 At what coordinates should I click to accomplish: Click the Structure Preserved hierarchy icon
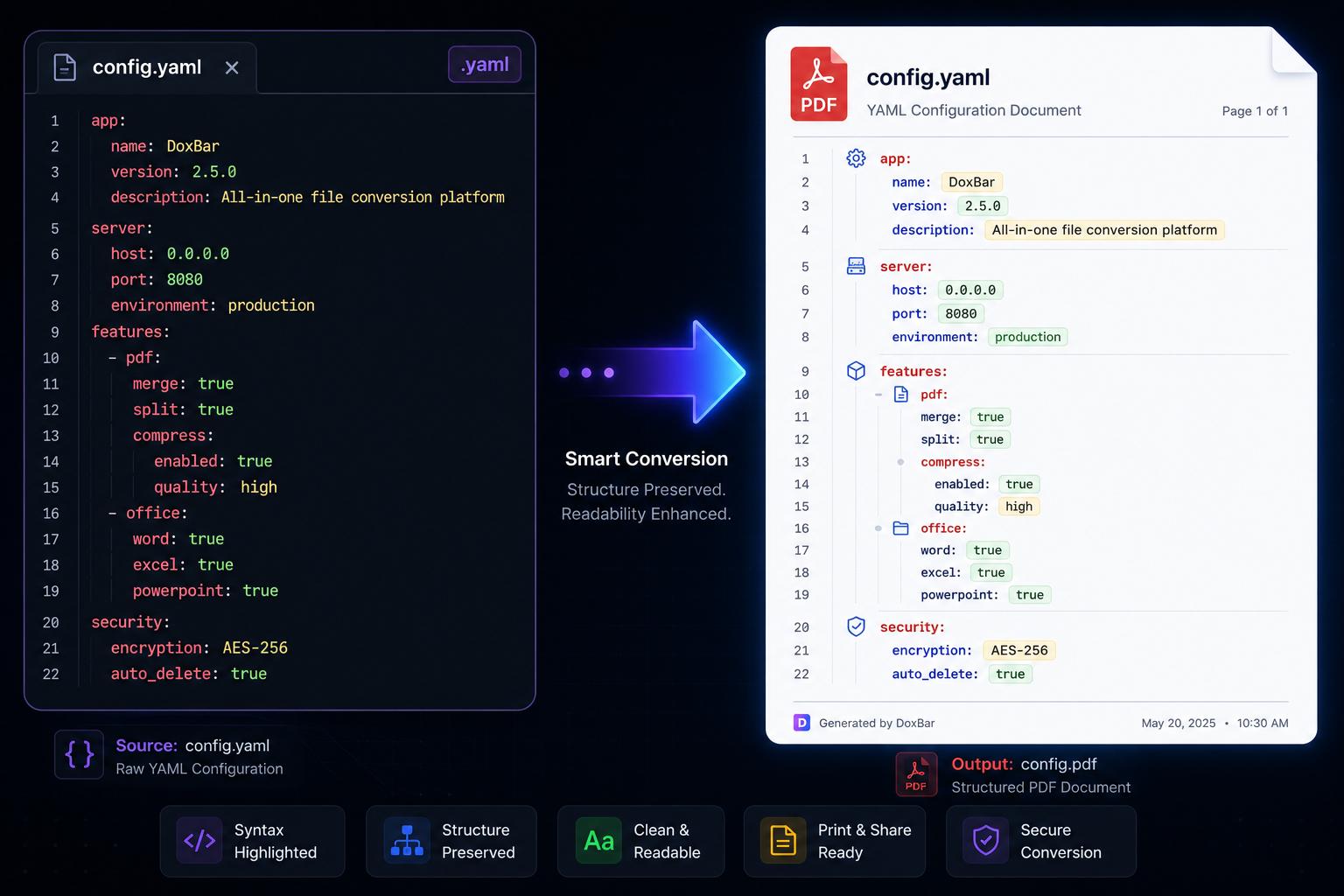tap(407, 841)
